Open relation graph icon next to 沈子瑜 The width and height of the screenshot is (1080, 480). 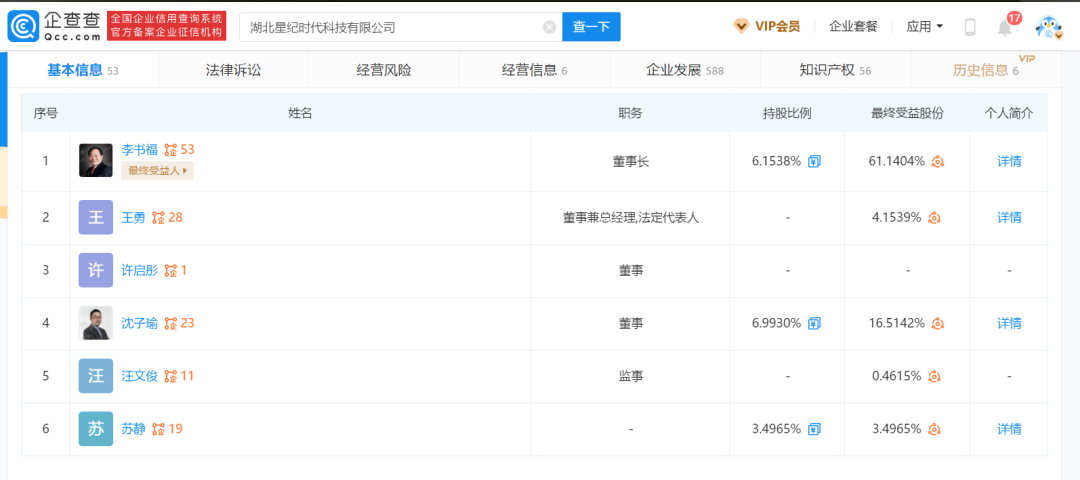click(171, 323)
